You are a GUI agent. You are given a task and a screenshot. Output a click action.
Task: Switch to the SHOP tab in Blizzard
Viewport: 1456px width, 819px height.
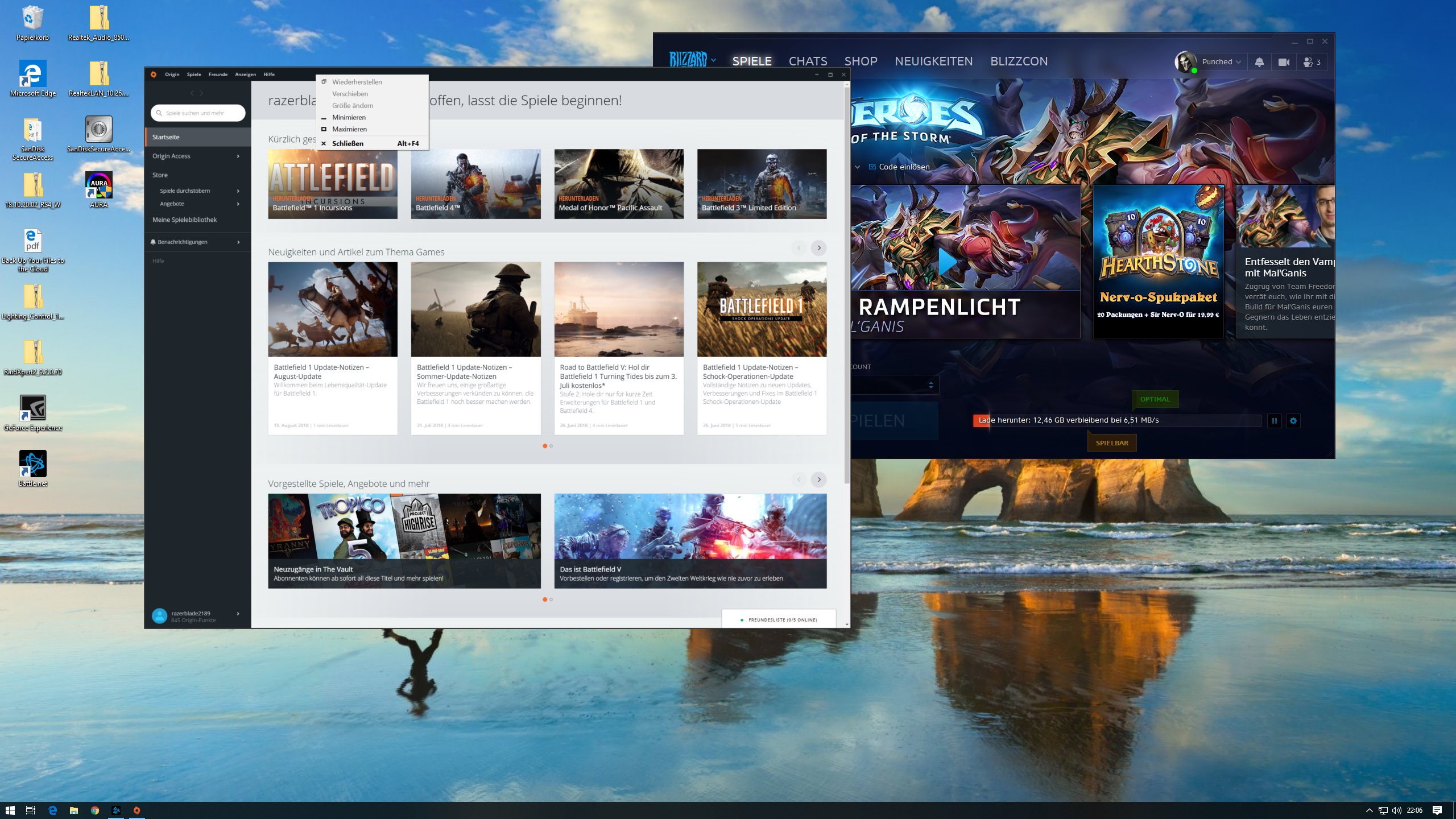click(x=861, y=61)
